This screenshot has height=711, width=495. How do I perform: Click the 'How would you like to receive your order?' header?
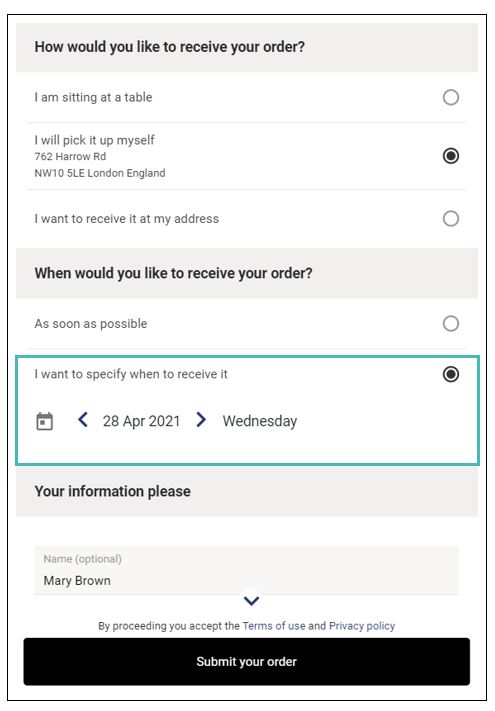(x=170, y=47)
